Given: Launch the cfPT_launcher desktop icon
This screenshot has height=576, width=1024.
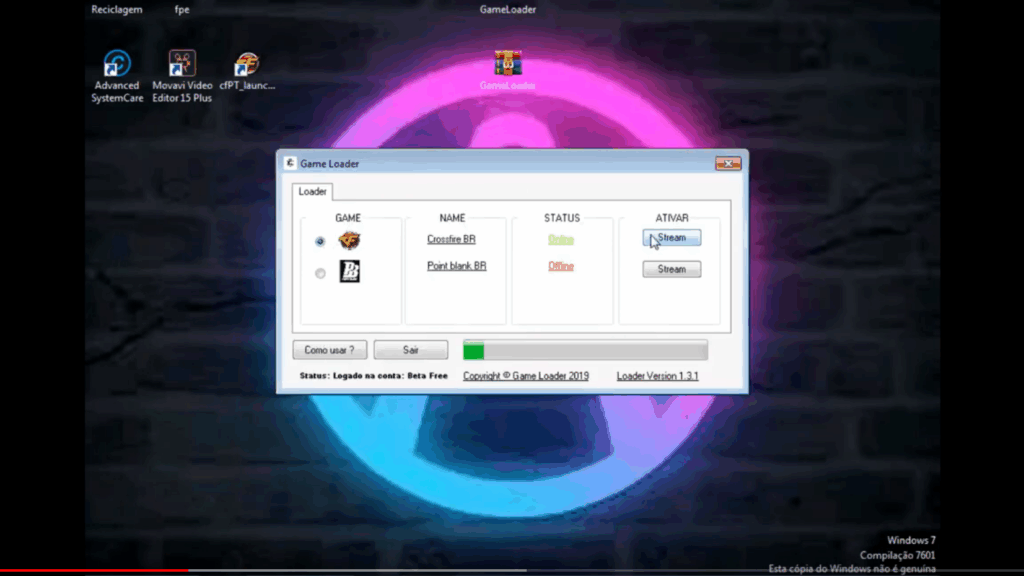Looking at the screenshot, I should coord(246,65).
